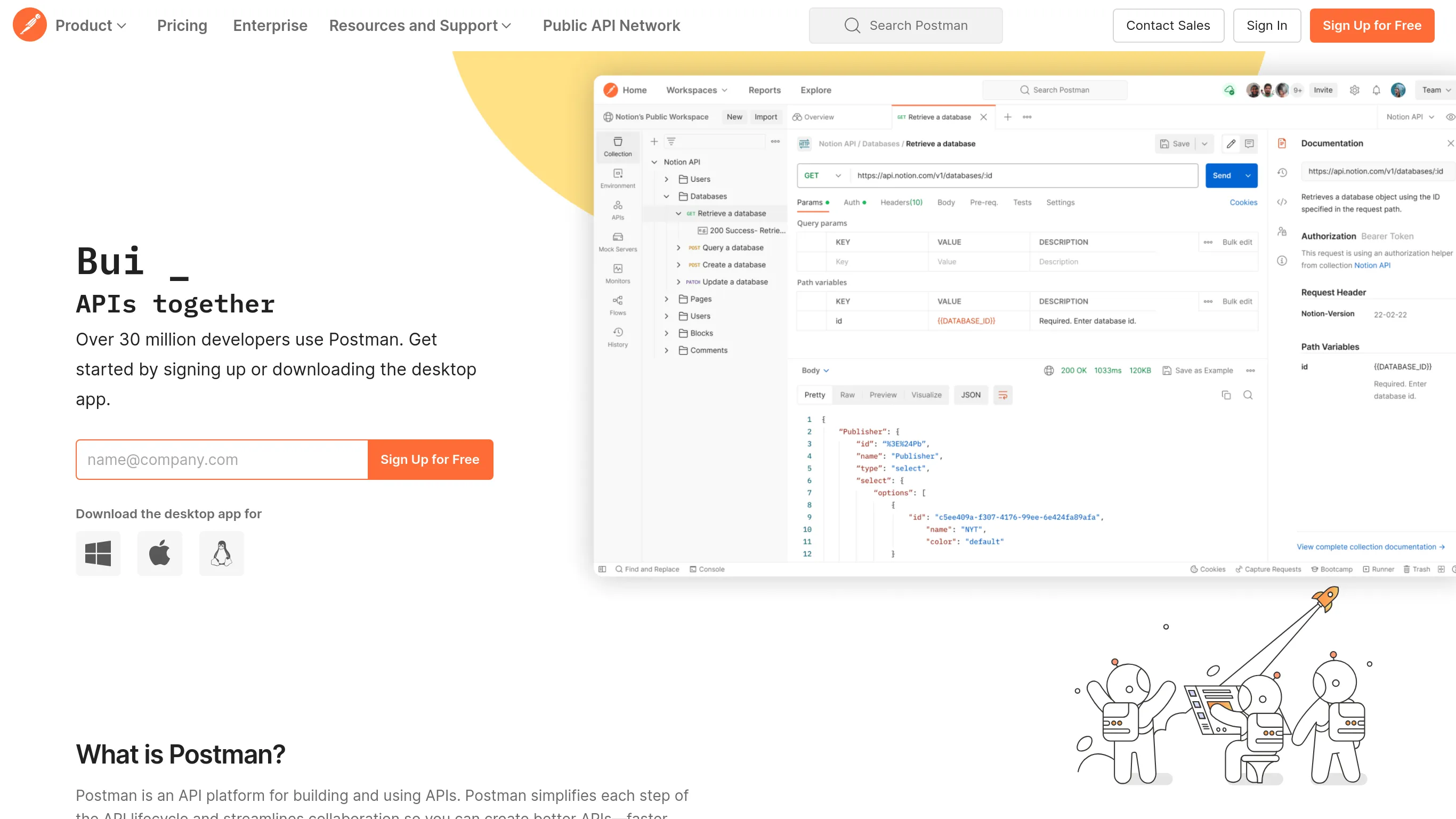This screenshot has height=819, width=1456.
Task: Toggle the sidebar layout icon in status bar
Action: (602, 569)
